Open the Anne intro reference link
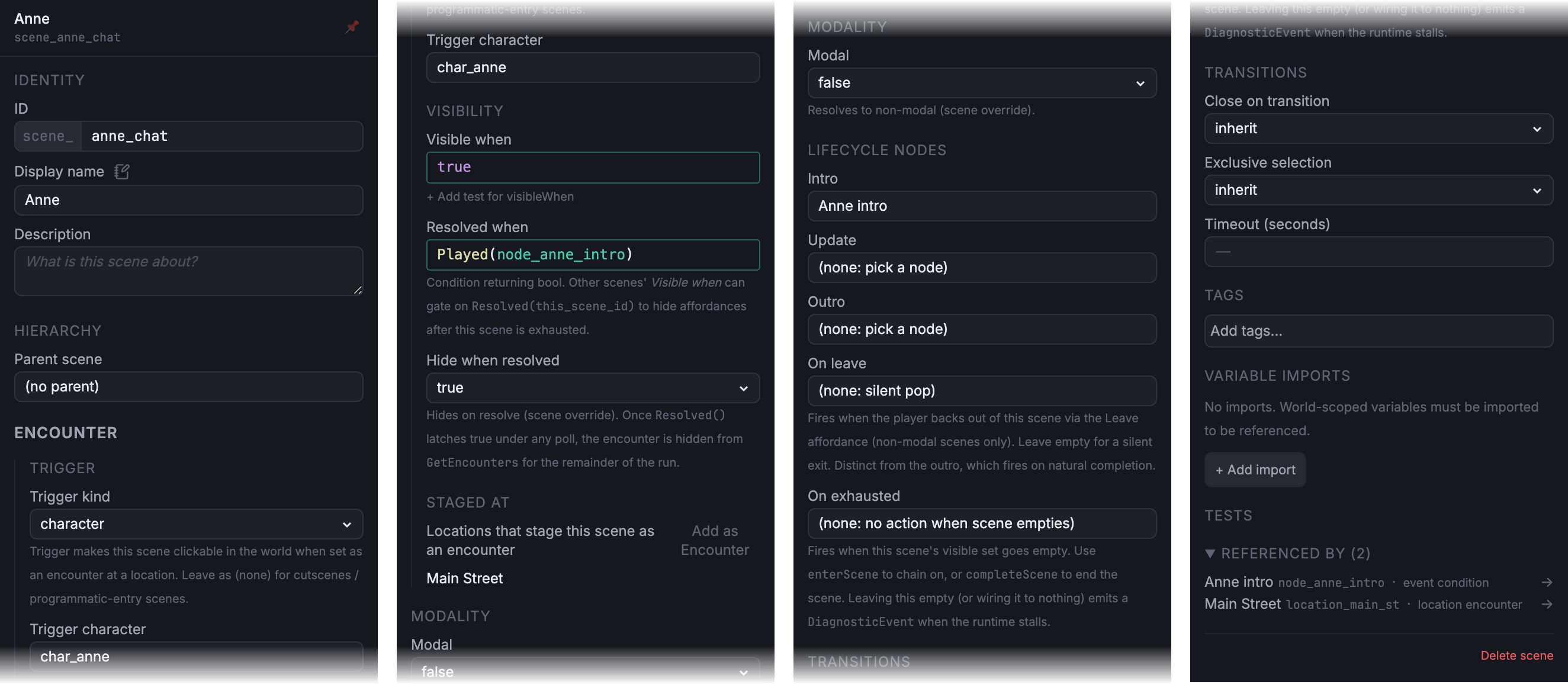 coord(1238,582)
